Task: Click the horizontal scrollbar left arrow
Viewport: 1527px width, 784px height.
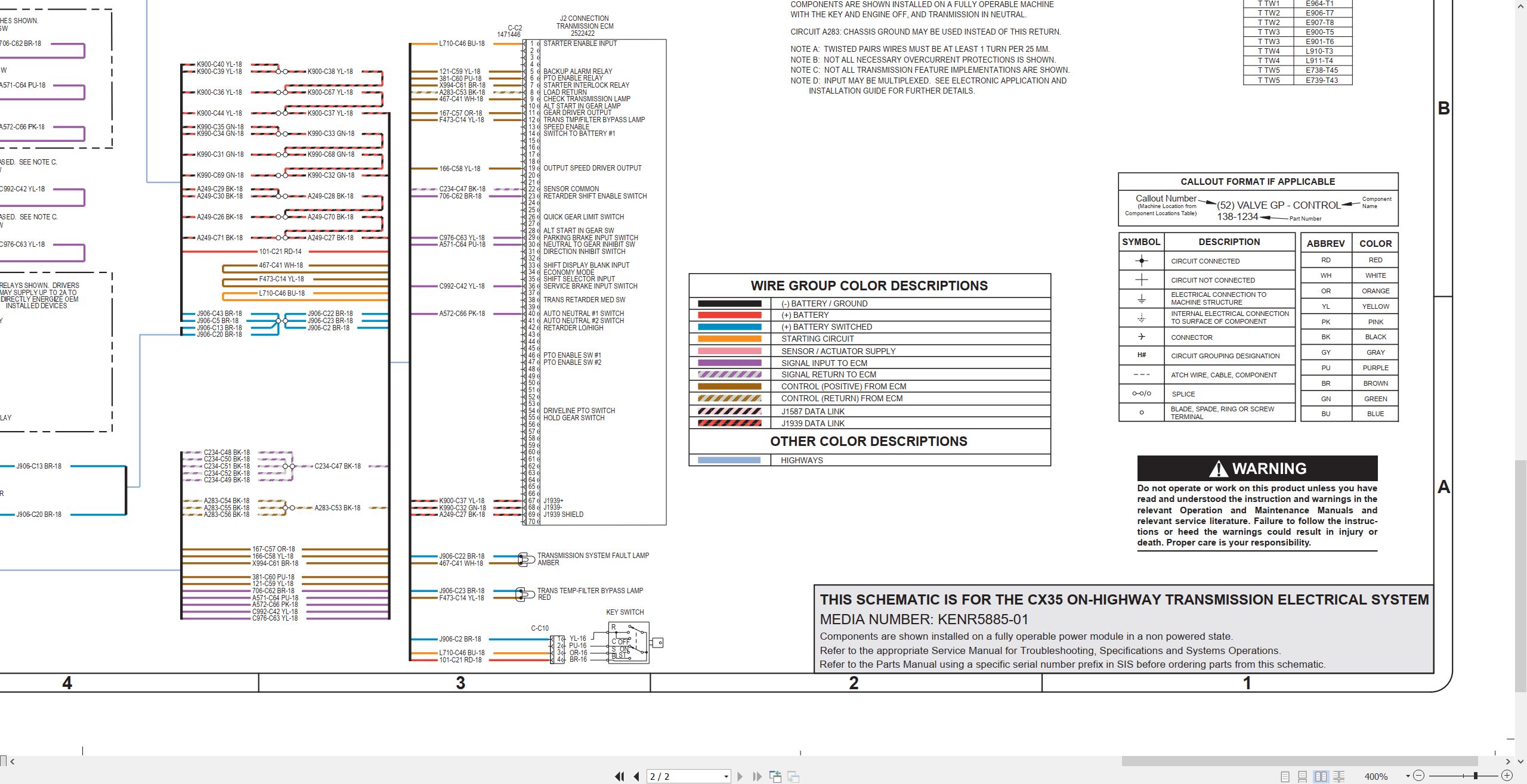Action: pos(12,761)
